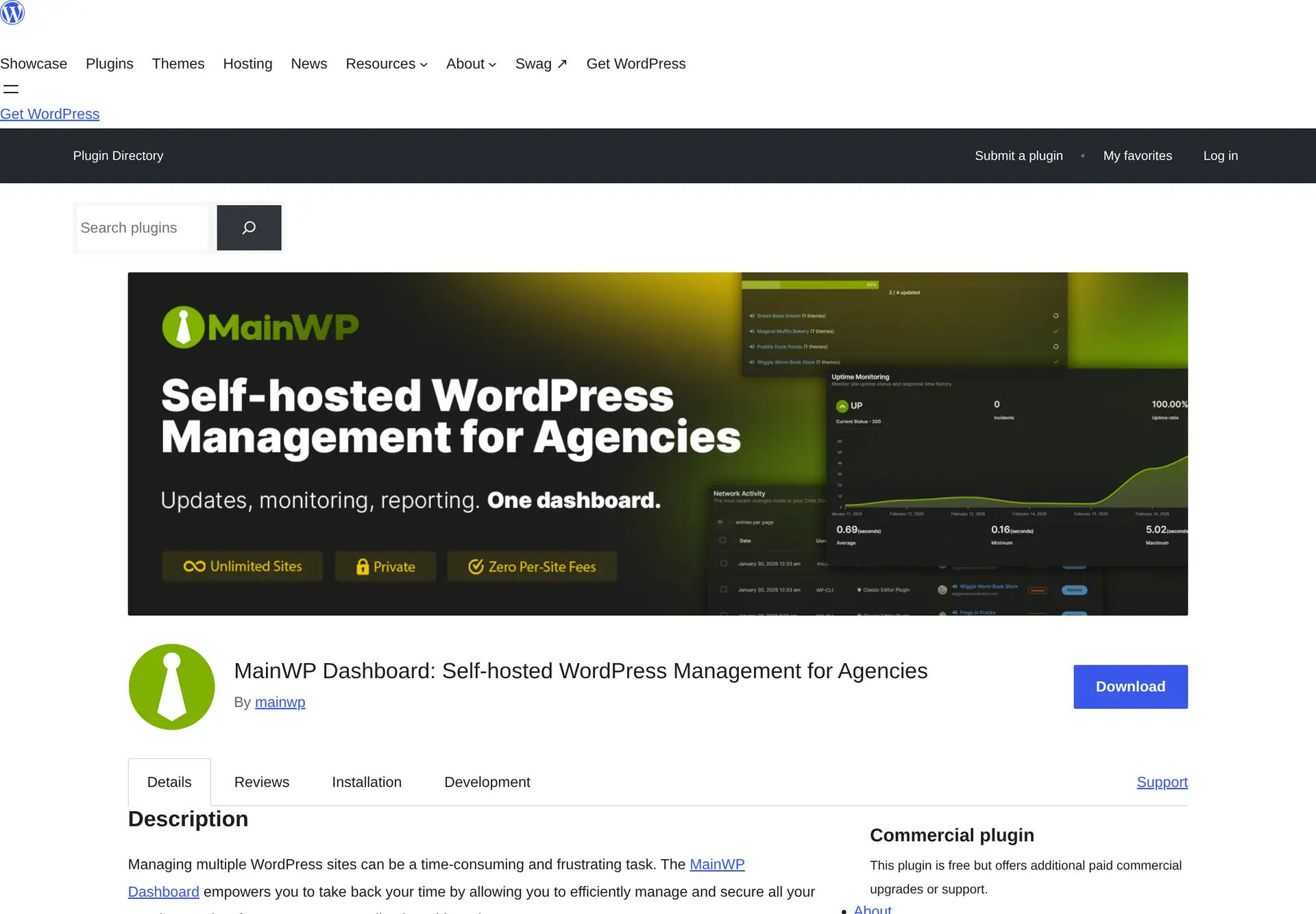Click the WordPress logo icon
Viewport: 1316px width, 914px height.
pos(12,12)
